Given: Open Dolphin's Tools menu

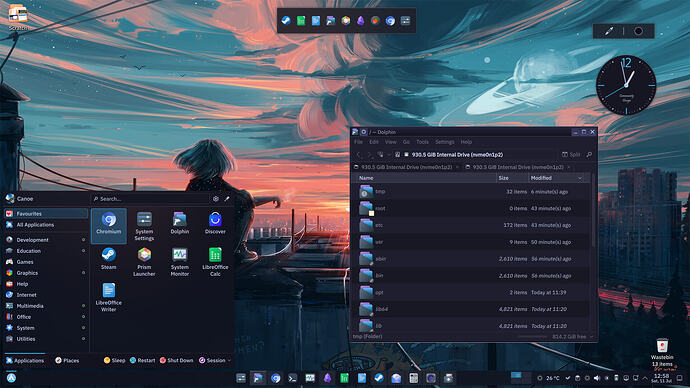Looking at the screenshot, I should (x=422, y=142).
